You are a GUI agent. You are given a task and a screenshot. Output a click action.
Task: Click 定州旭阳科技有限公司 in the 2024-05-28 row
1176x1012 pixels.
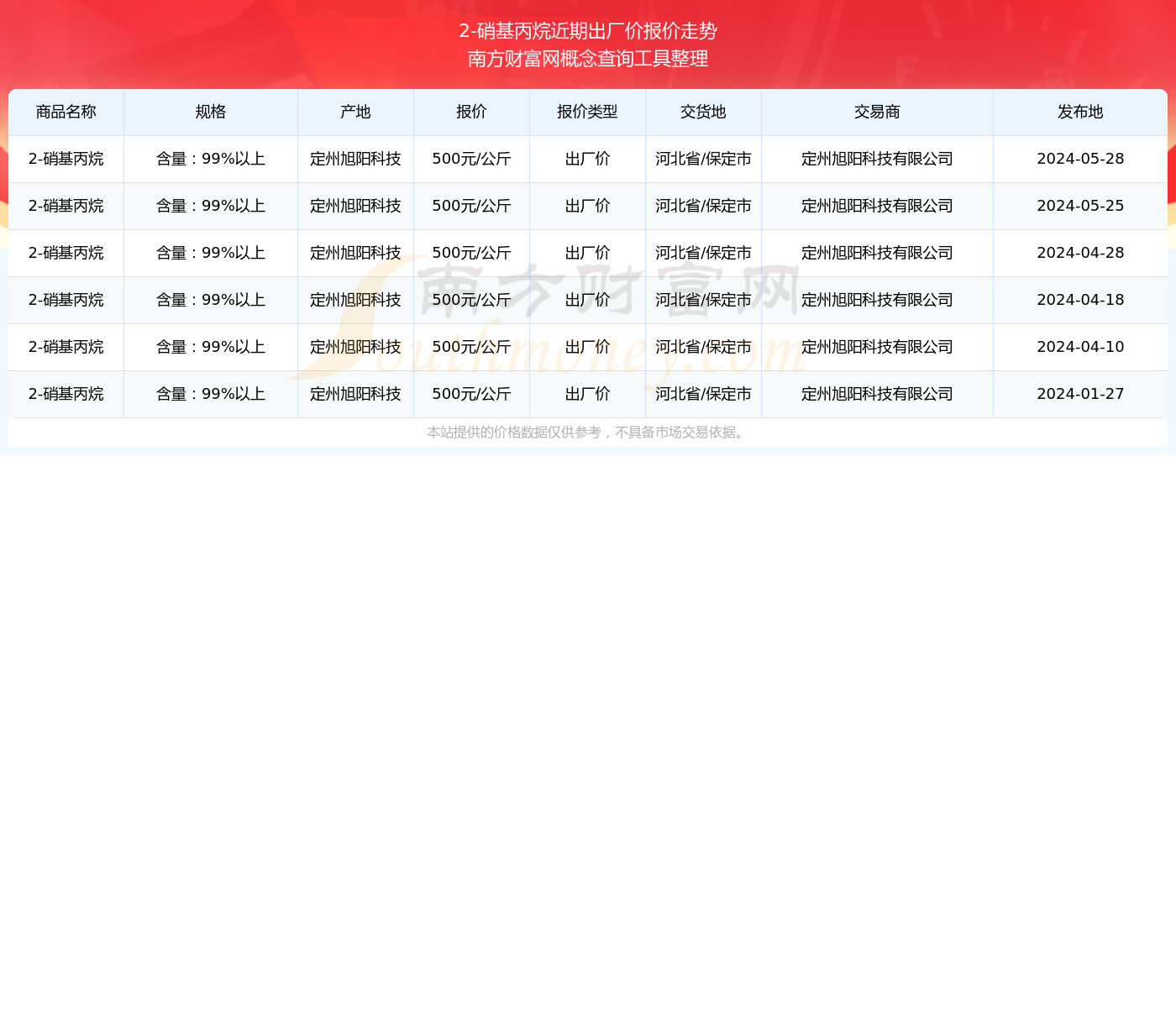coord(877,159)
